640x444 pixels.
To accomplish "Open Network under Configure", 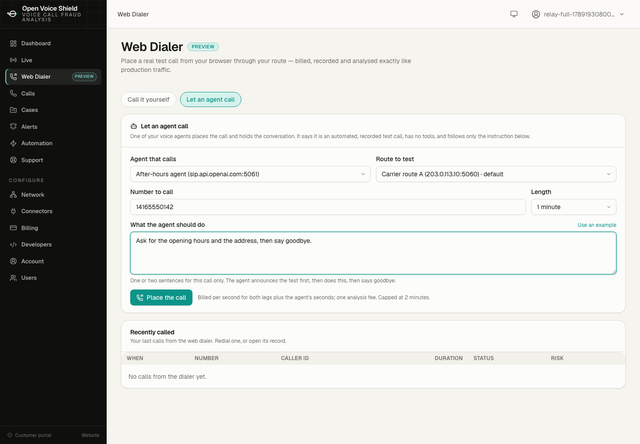I will pos(53,195).
